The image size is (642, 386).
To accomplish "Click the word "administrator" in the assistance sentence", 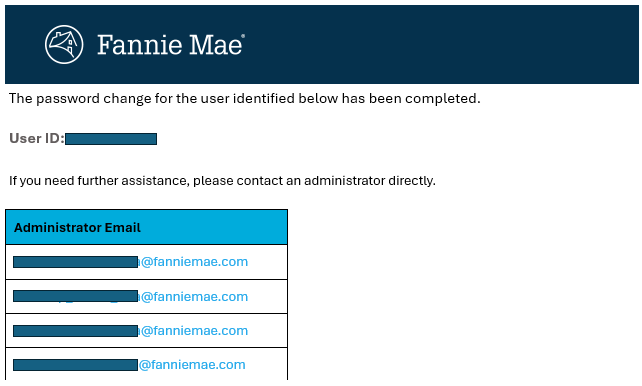I will (x=344, y=181).
